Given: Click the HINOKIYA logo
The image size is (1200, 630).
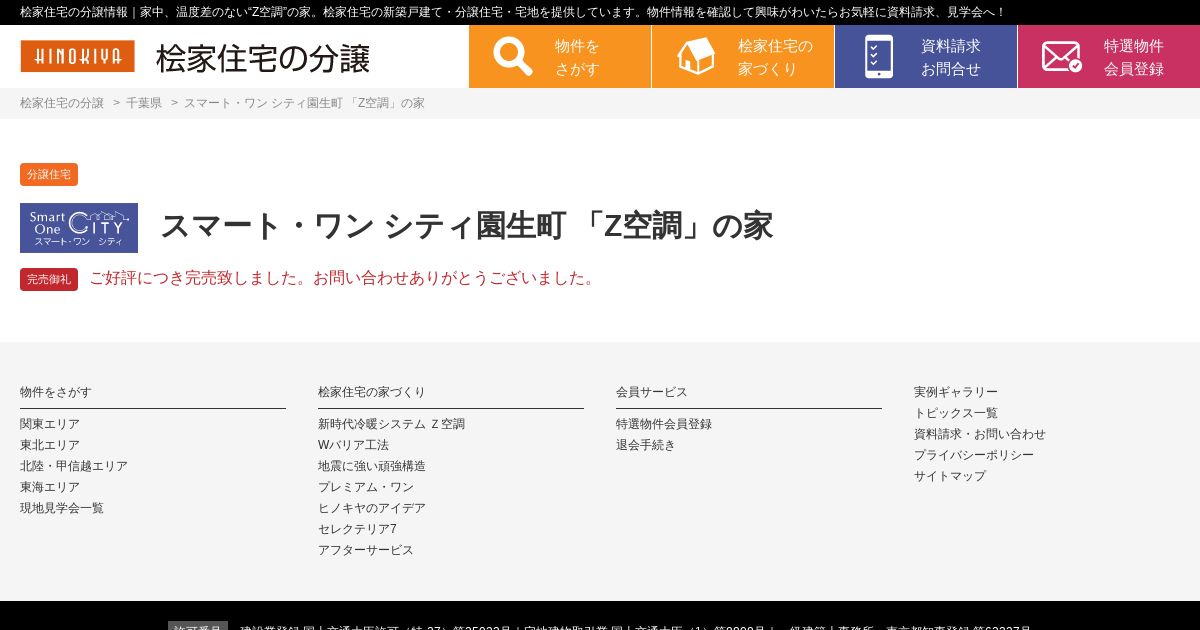Looking at the screenshot, I should pyautogui.click(x=77, y=56).
